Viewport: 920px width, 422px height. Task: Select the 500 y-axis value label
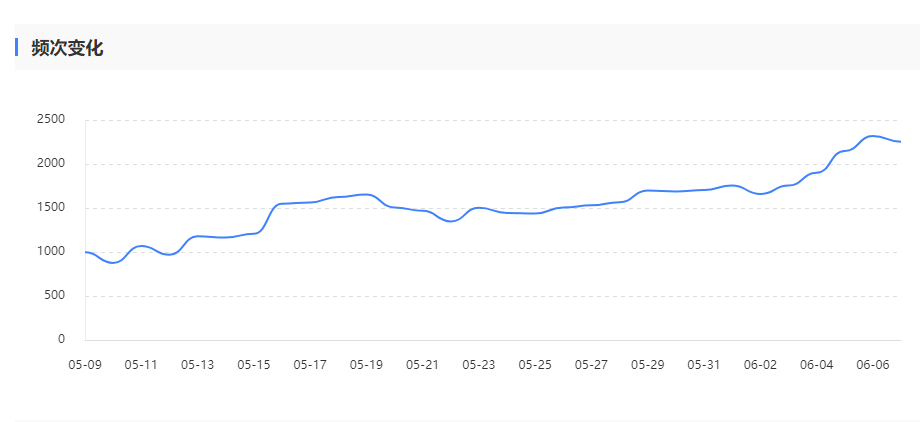point(54,296)
